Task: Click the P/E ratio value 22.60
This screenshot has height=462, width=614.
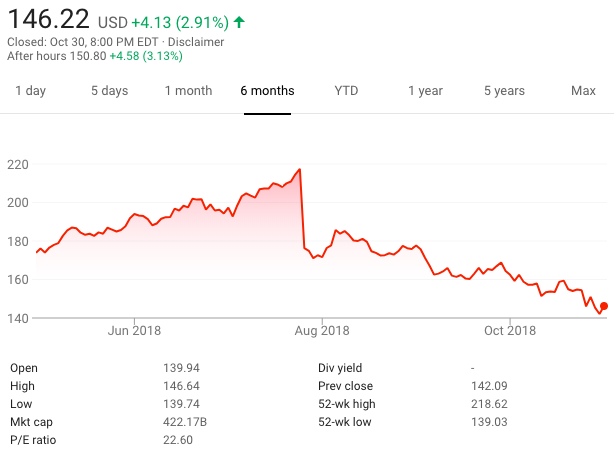Action: [x=178, y=439]
